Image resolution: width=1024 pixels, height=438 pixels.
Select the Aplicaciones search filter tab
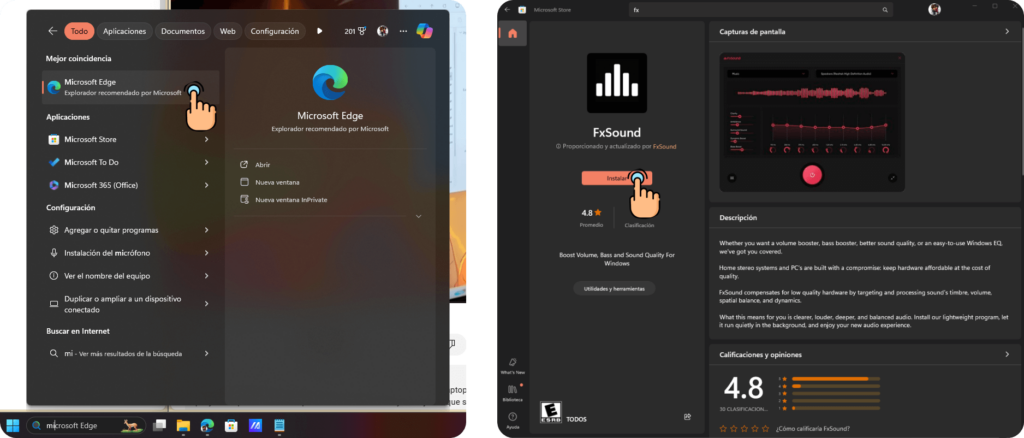pyautogui.click(x=124, y=31)
